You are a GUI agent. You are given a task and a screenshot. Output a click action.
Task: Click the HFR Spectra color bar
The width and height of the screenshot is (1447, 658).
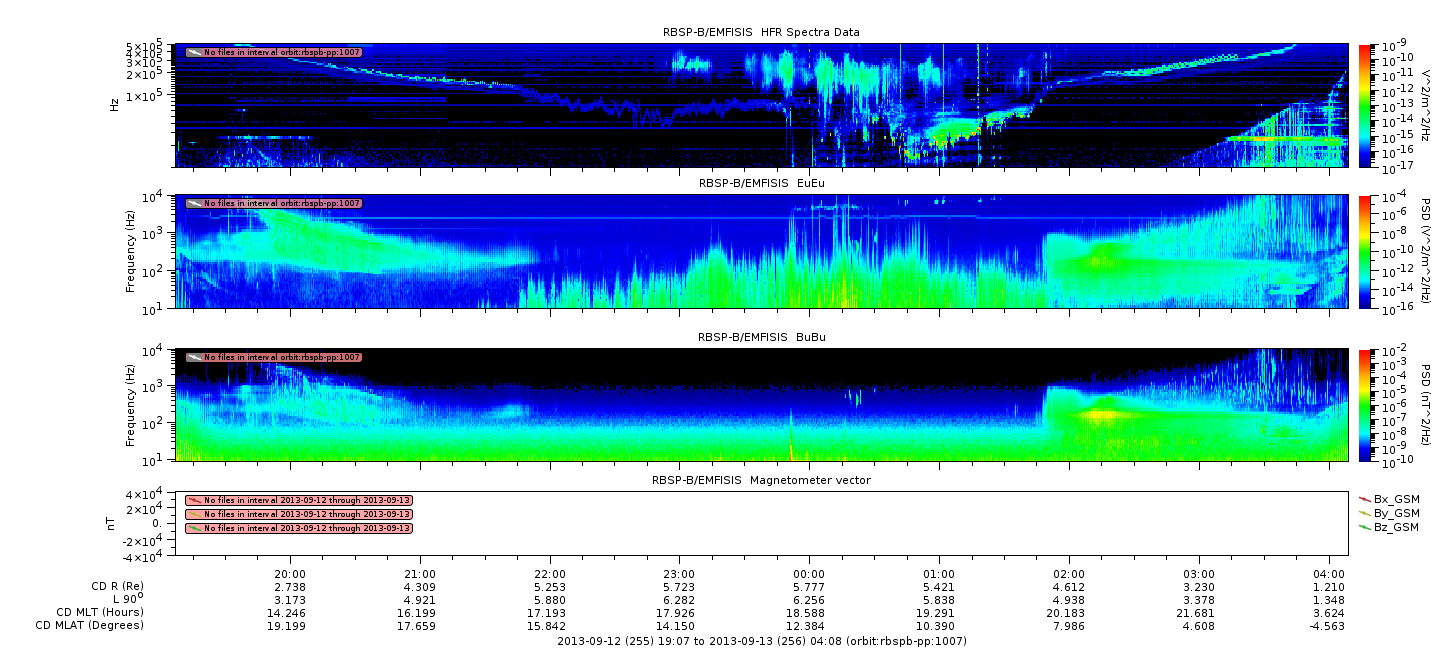coord(1364,105)
